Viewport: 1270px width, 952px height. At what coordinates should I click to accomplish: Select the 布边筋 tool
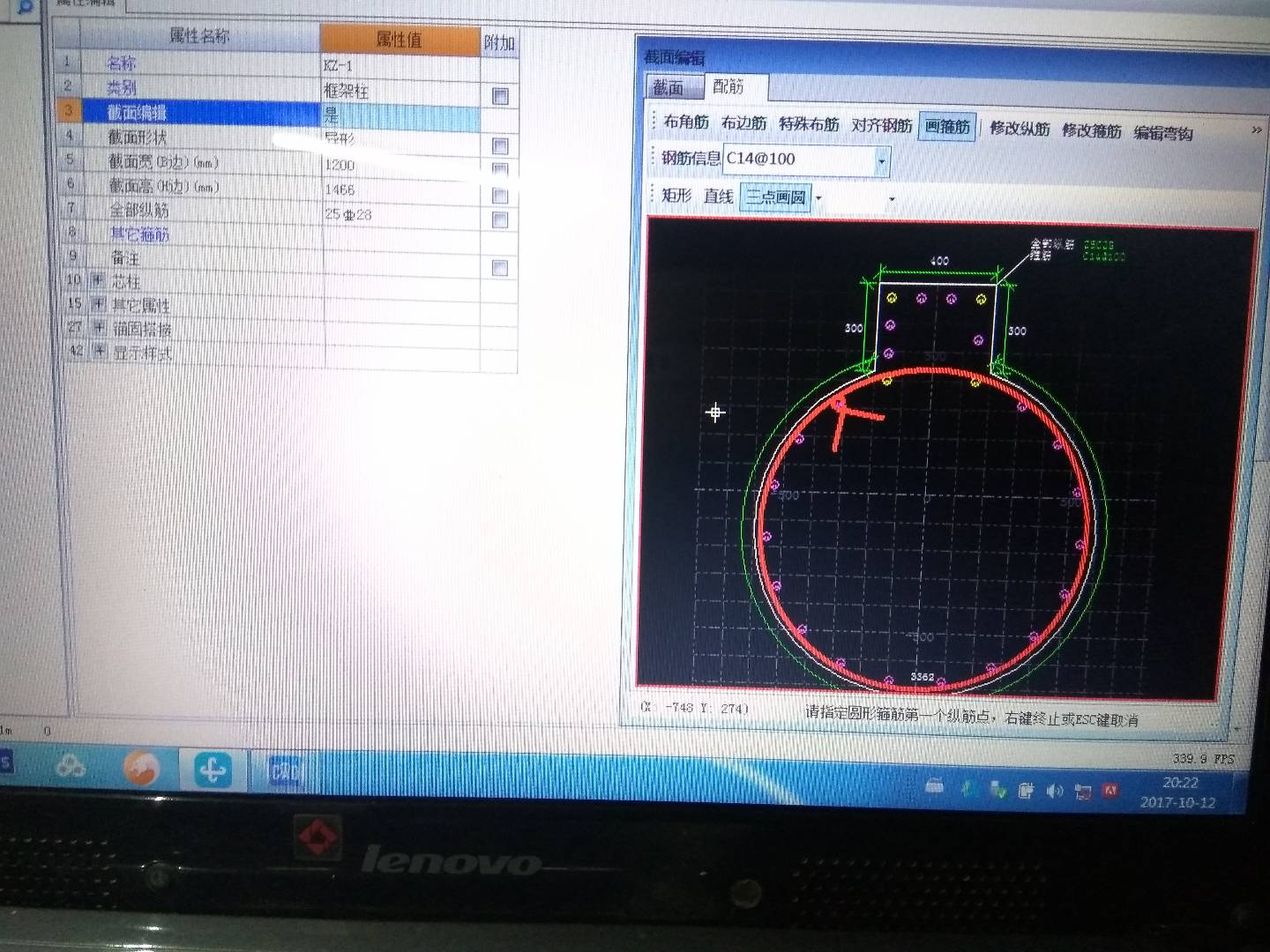(743, 123)
